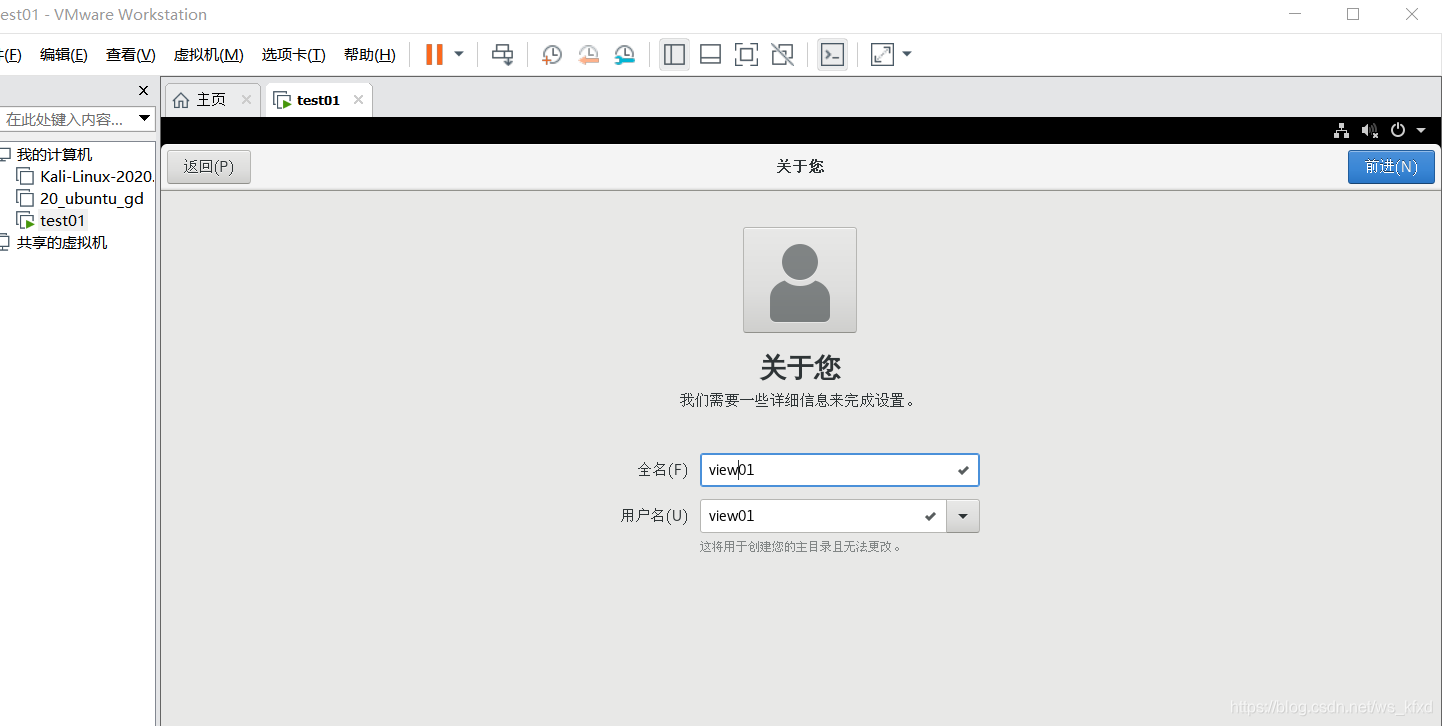
Task: Click the library search input field
Action: [66, 119]
